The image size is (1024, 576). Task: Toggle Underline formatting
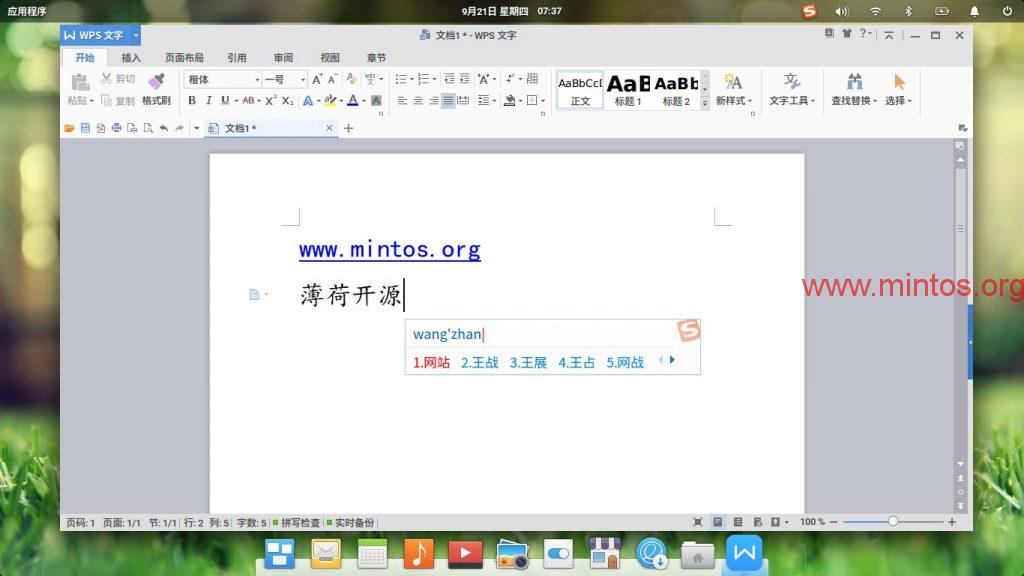[225, 100]
